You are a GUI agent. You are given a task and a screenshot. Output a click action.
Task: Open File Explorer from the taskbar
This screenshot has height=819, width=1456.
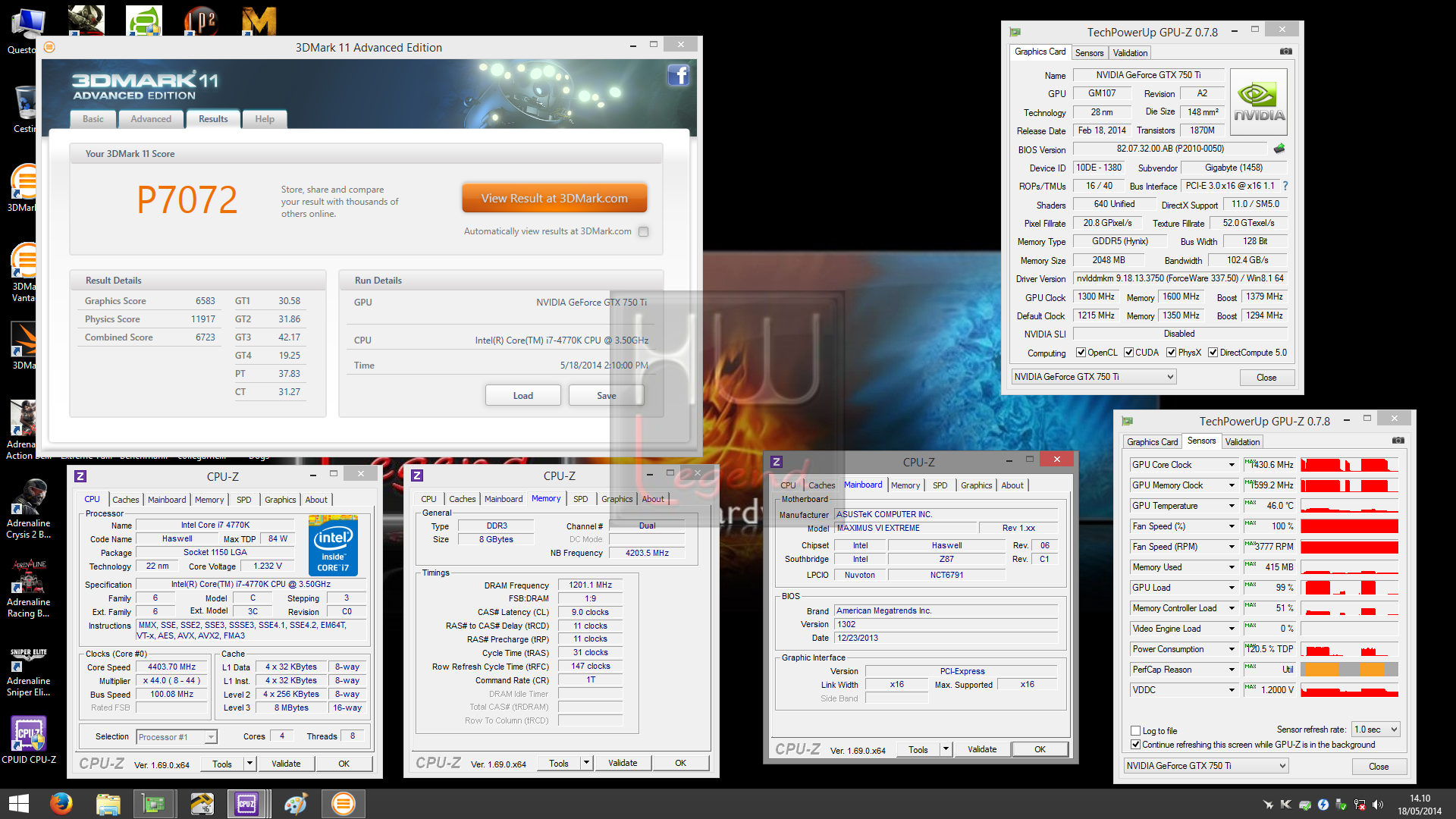pos(108,804)
